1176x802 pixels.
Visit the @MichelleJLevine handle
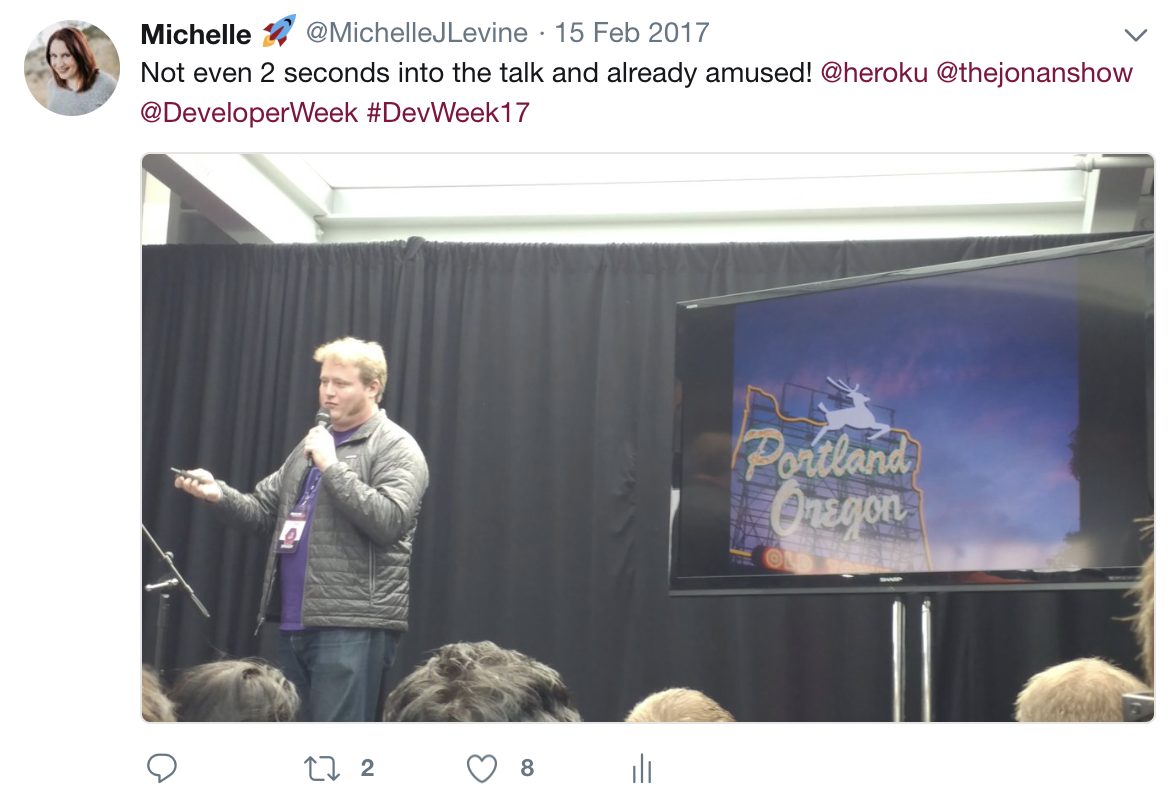point(416,33)
